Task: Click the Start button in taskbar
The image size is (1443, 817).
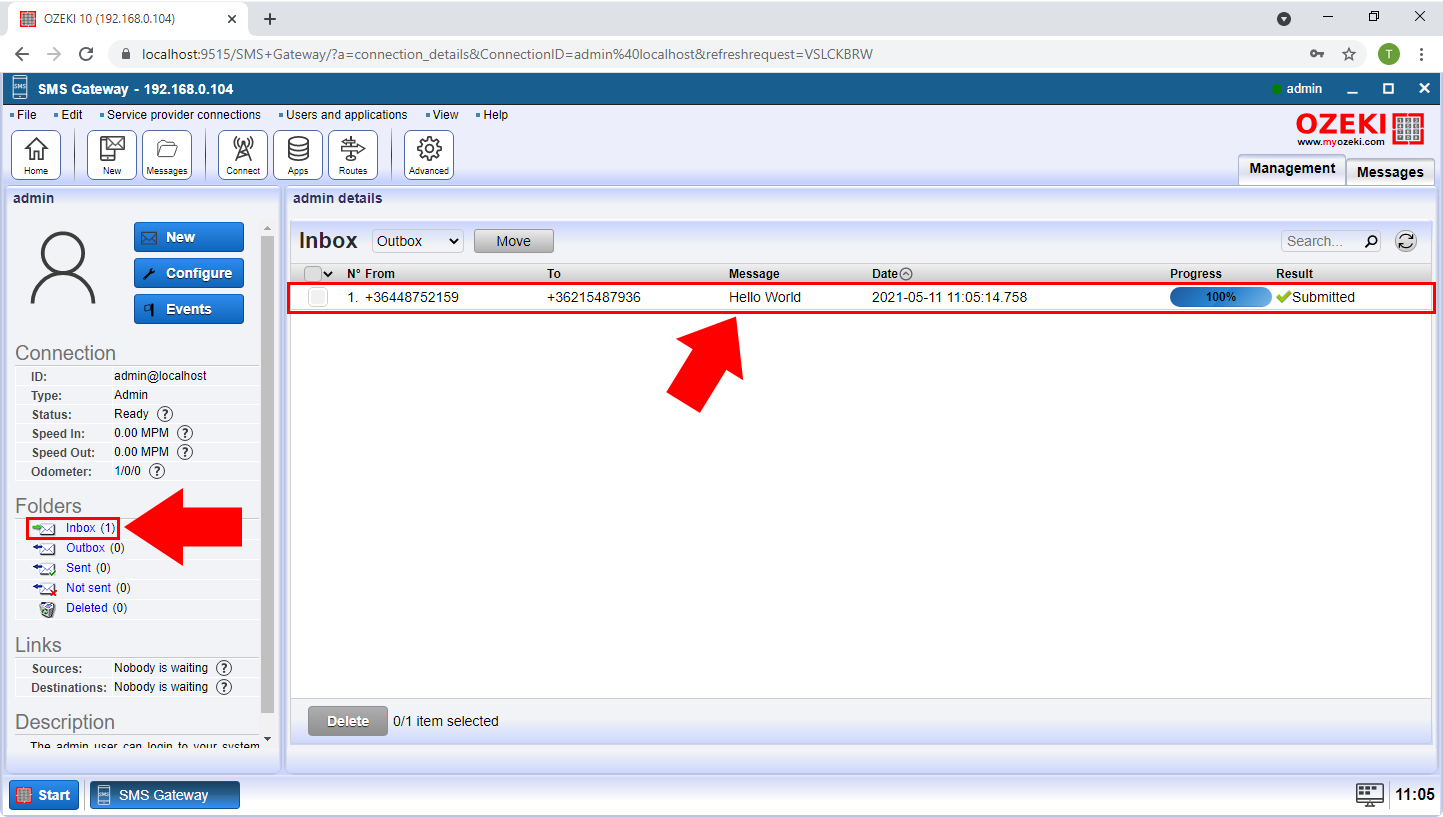Action: (44, 795)
